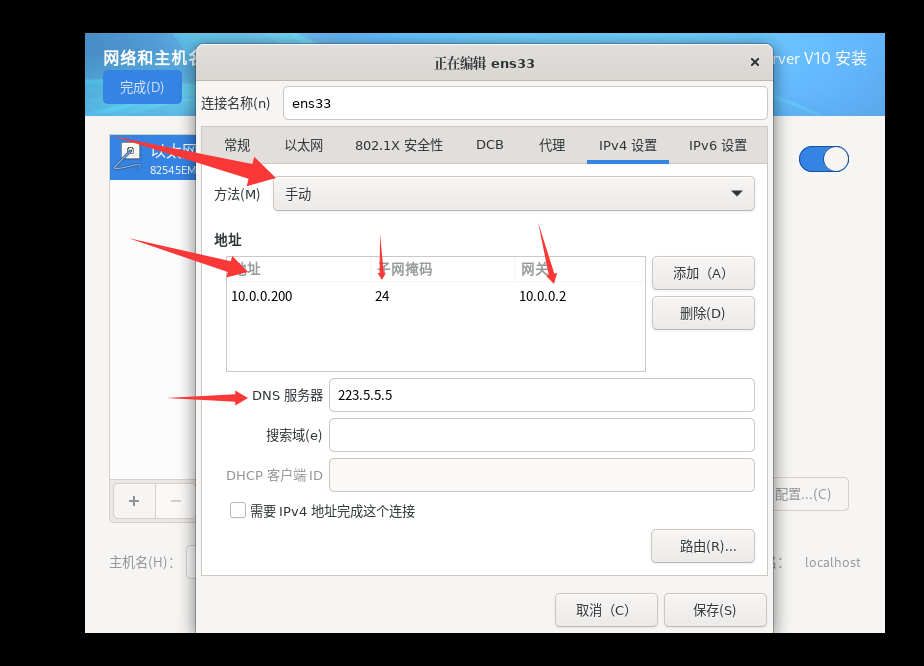
Task: Click the address cell 10.0.0.200
Action: (262, 296)
